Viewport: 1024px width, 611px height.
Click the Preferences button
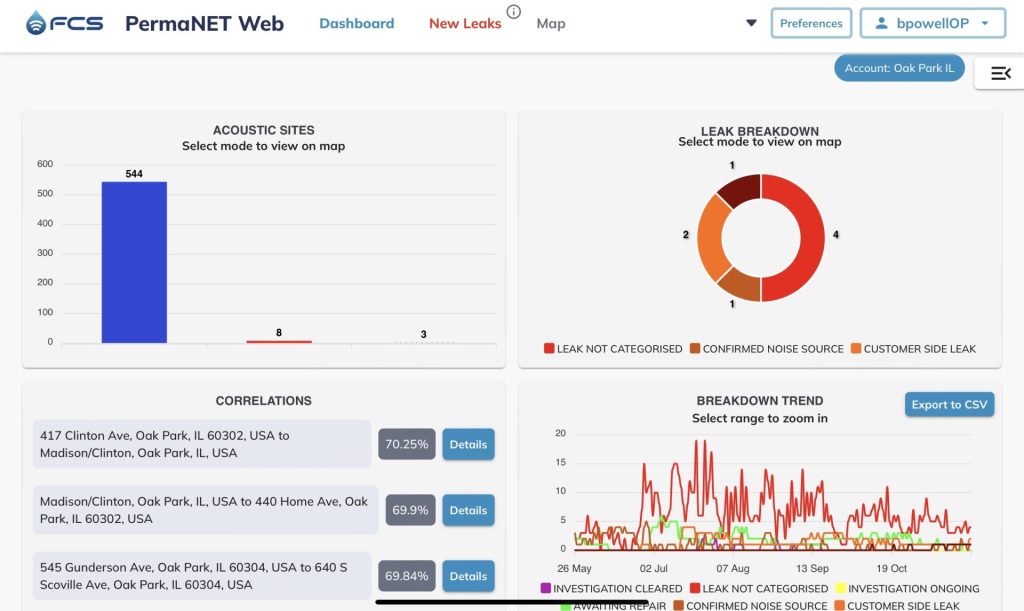point(811,24)
